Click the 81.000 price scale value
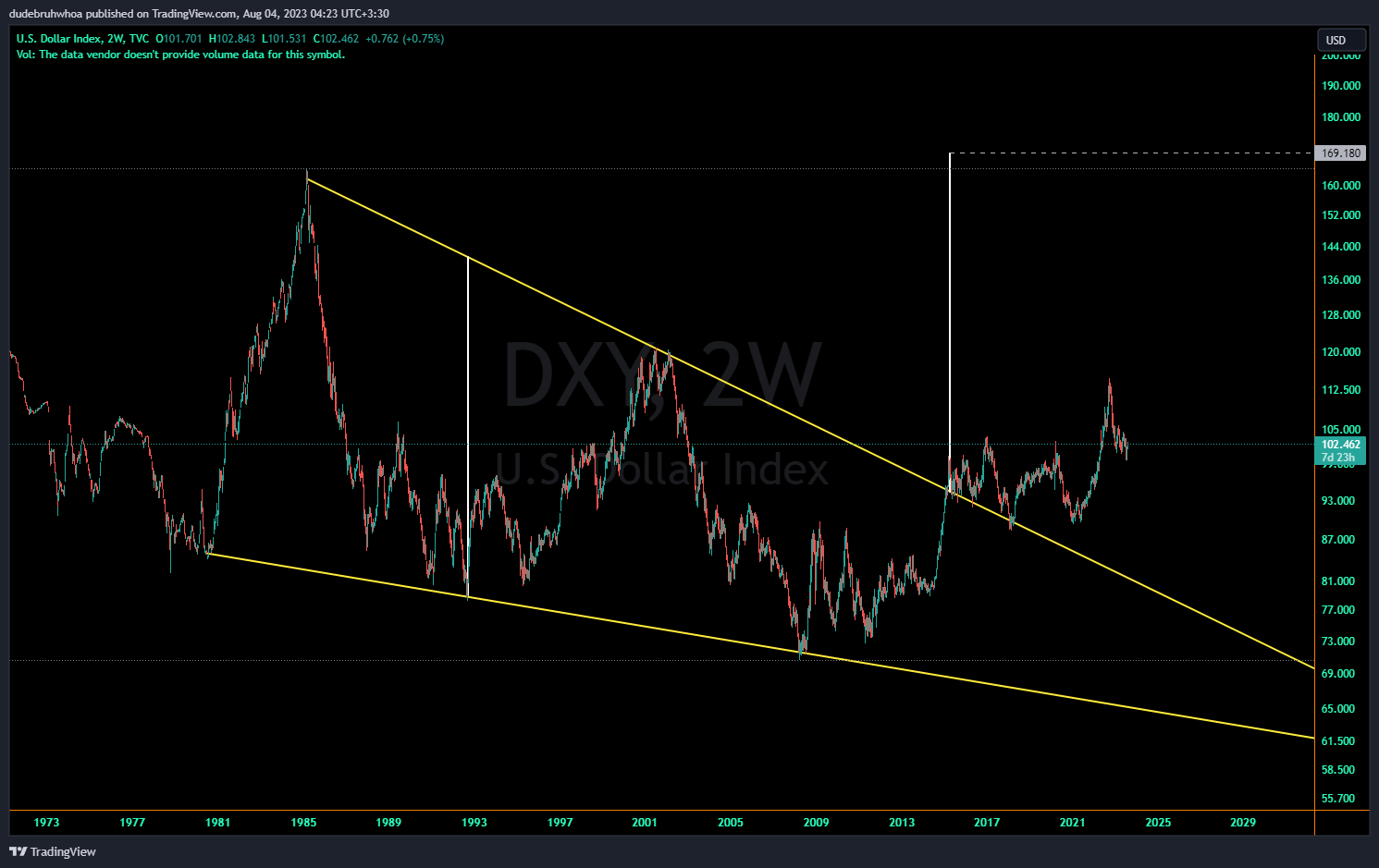1379x868 pixels. [x=1338, y=581]
